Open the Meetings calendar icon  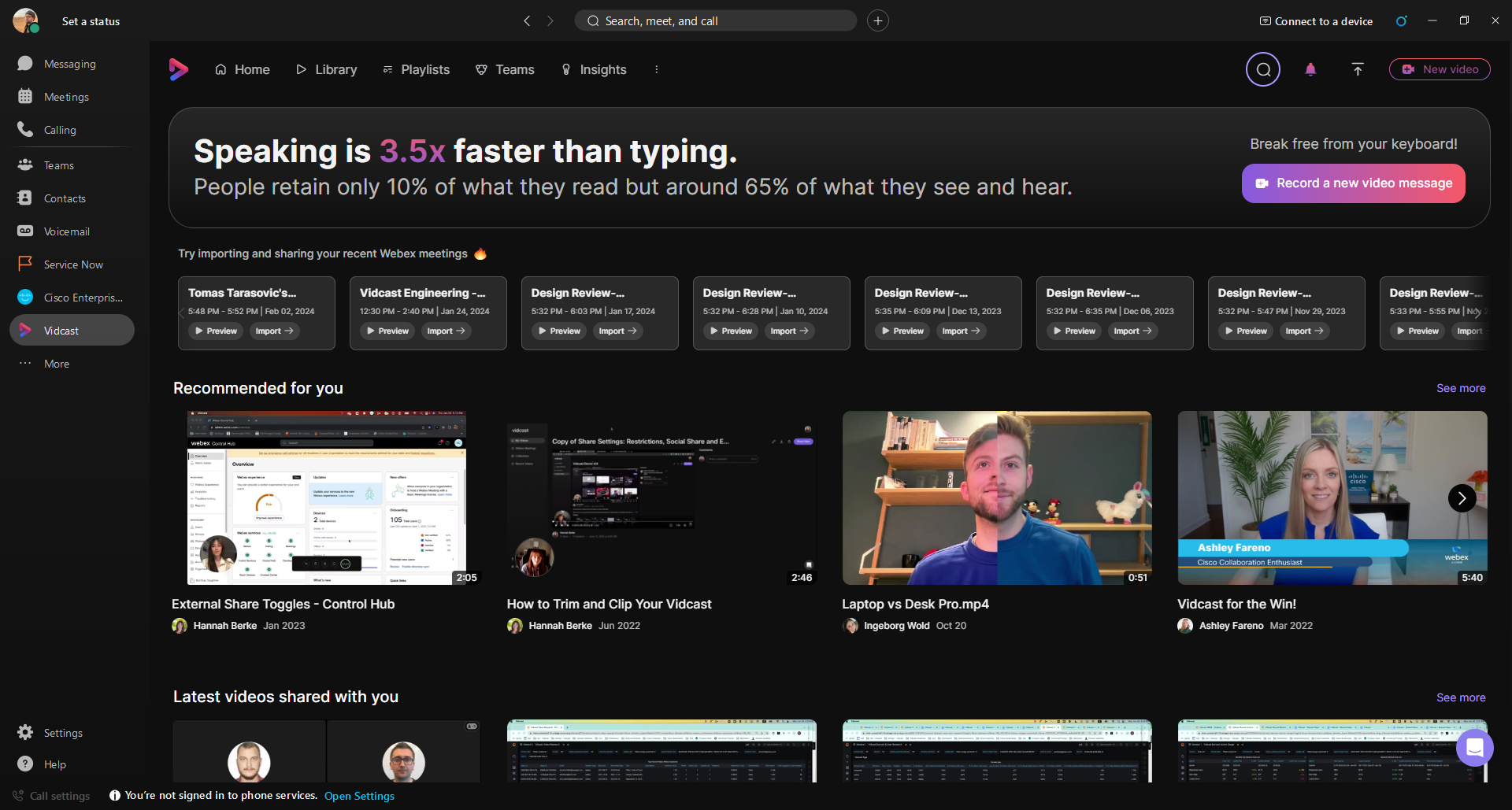25,96
